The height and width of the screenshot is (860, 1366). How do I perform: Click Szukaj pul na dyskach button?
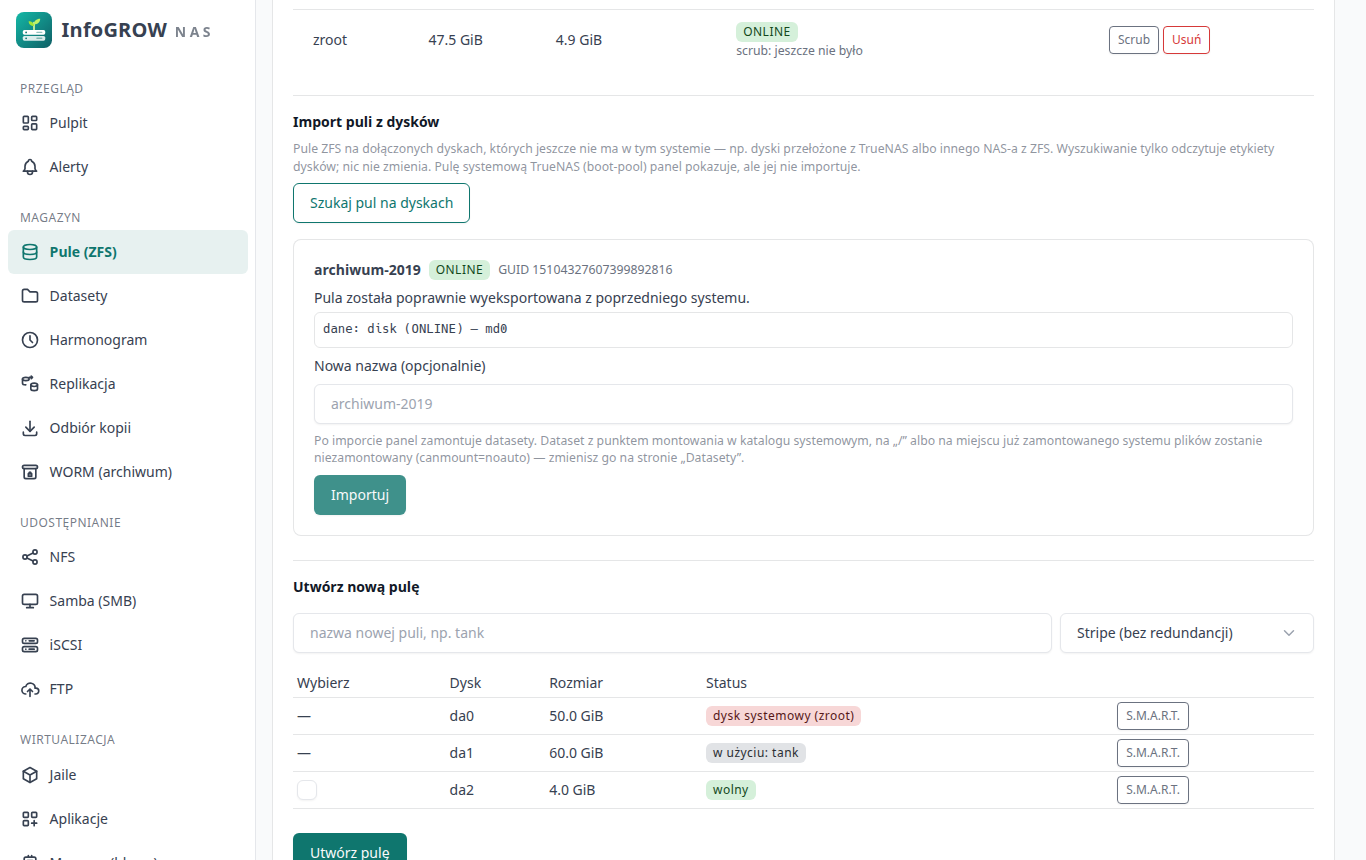pos(381,203)
